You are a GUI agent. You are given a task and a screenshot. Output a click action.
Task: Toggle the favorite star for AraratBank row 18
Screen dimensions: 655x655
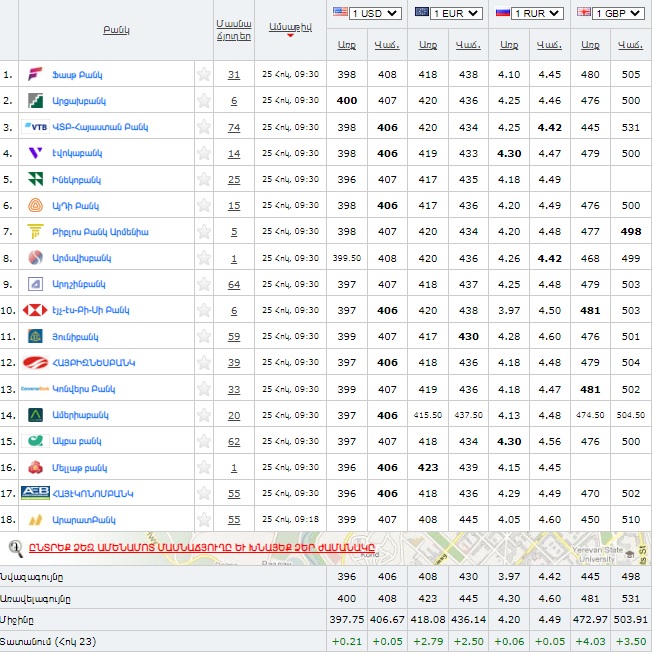[204, 520]
